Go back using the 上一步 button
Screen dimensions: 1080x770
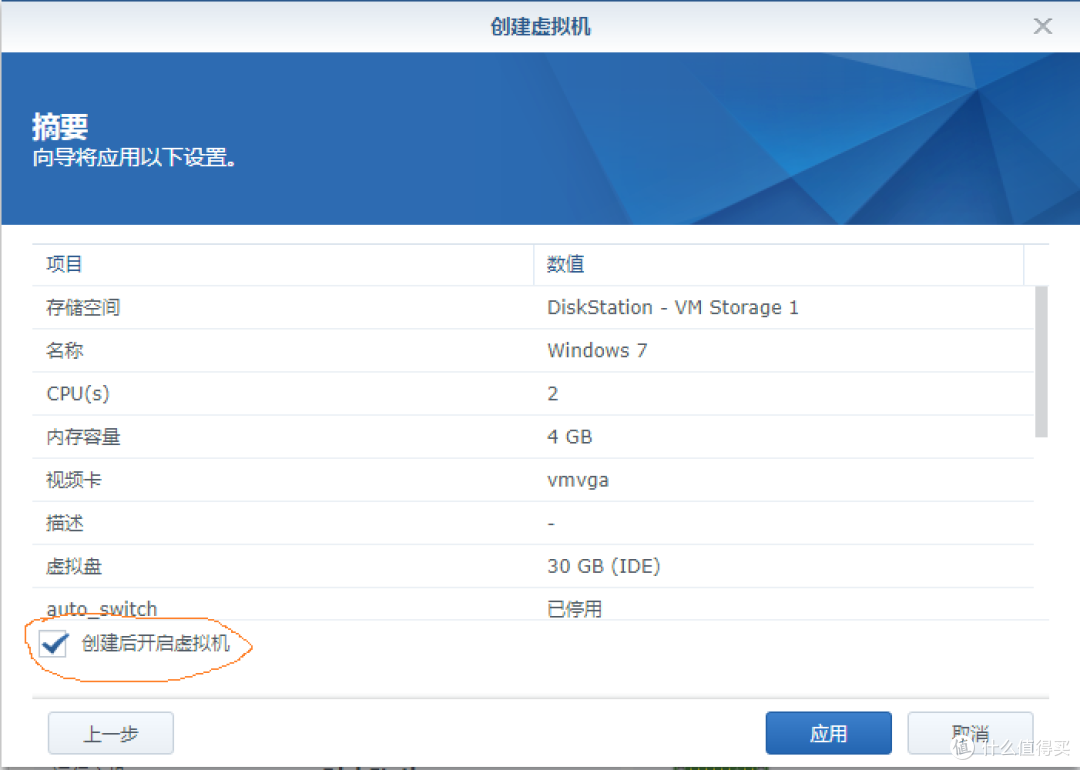(110, 732)
